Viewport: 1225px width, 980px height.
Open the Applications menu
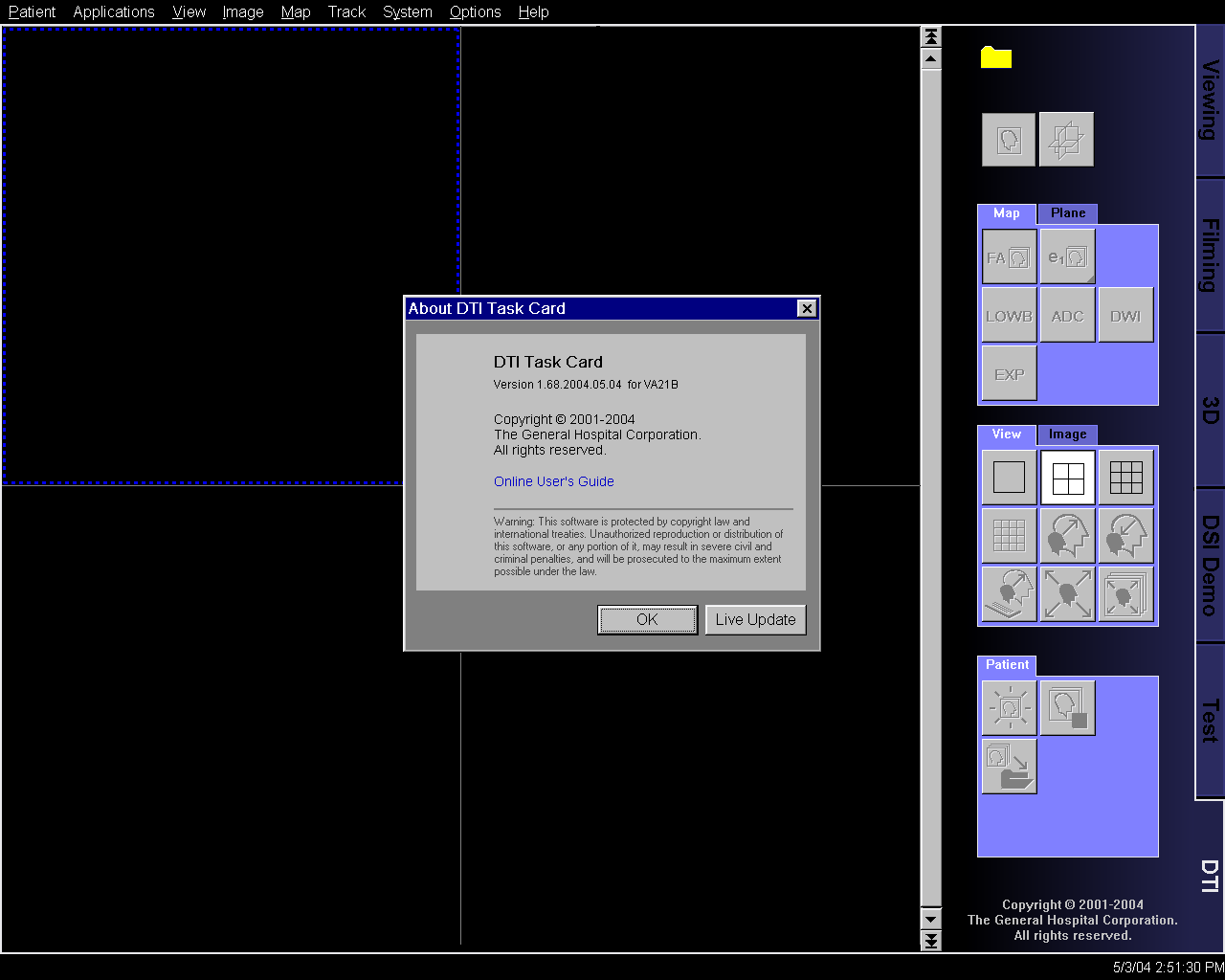[x=114, y=11]
